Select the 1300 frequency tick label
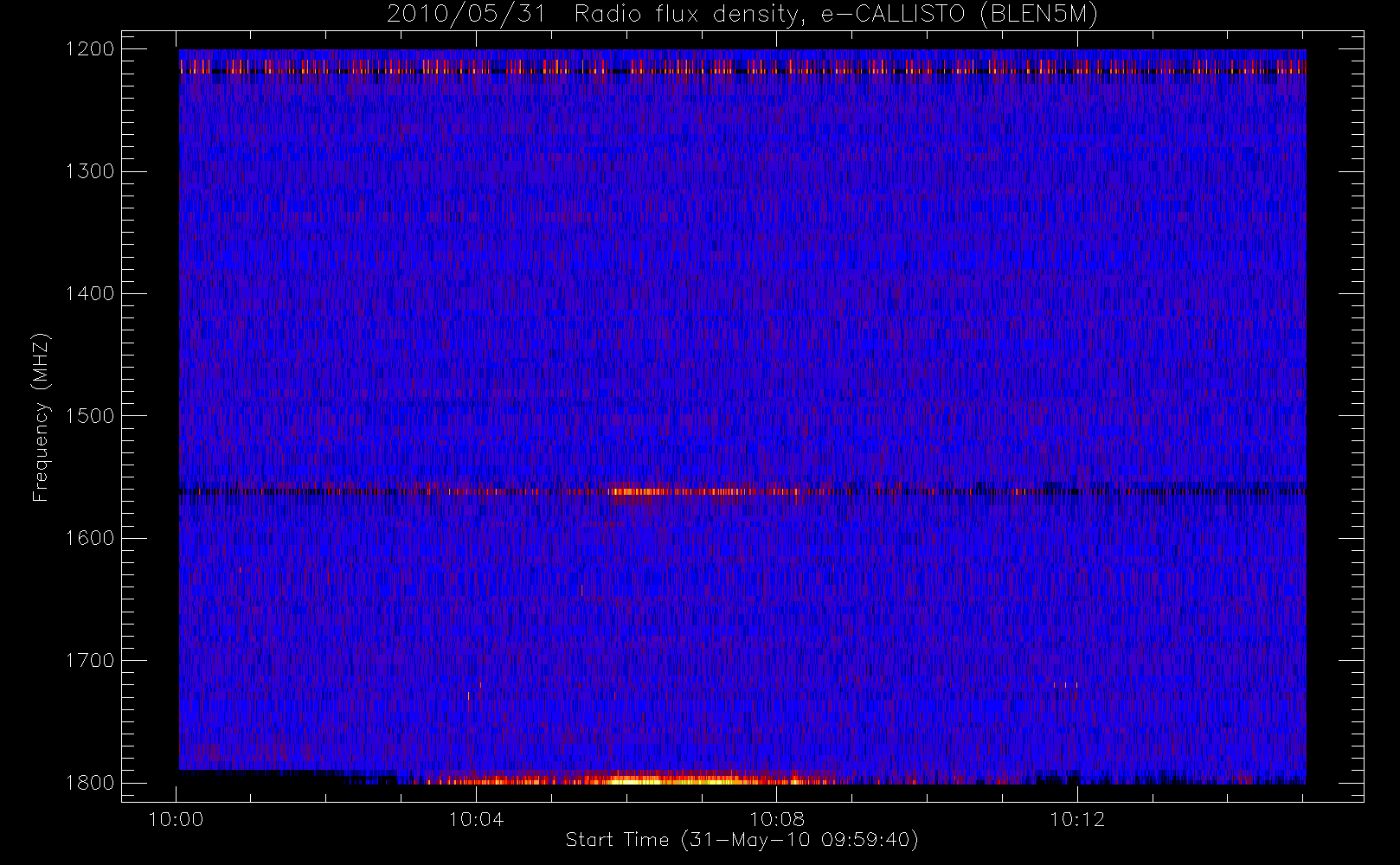Image resolution: width=1400 pixels, height=865 pixels. [90, 171]
